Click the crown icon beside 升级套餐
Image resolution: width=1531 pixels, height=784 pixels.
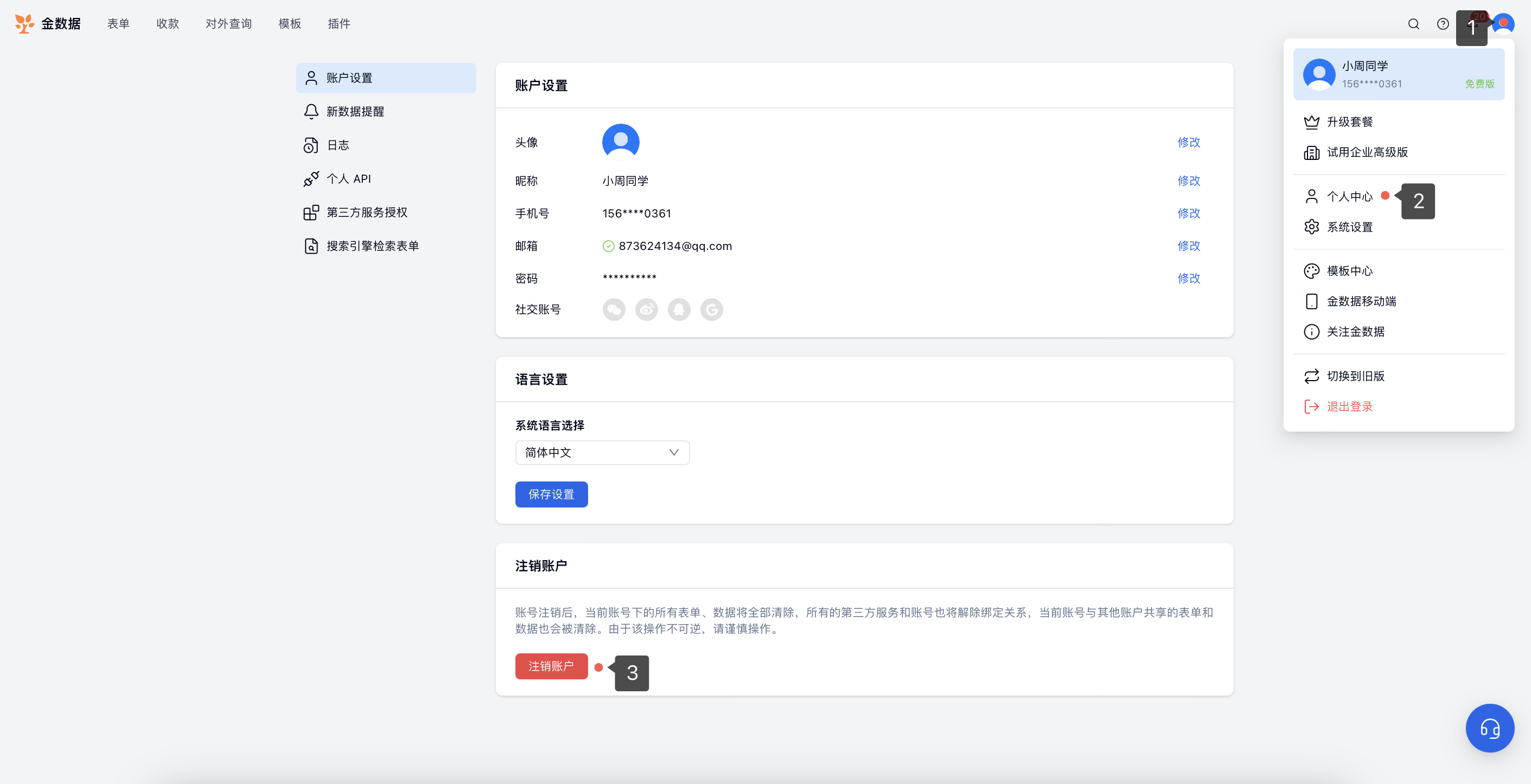coord(1312,122)
